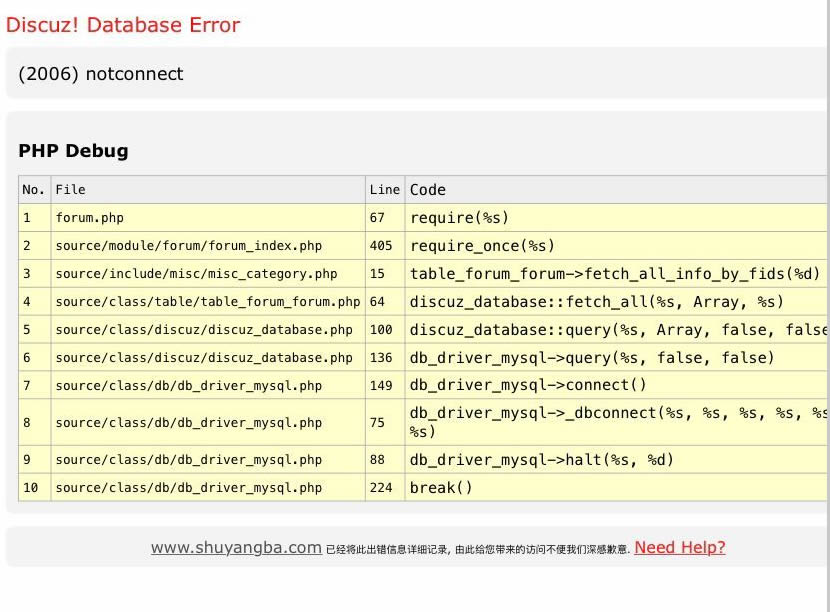Click the '(2006) notconnect' error message
This screenshot has height=612, width=830.
(x=101, y=74)
